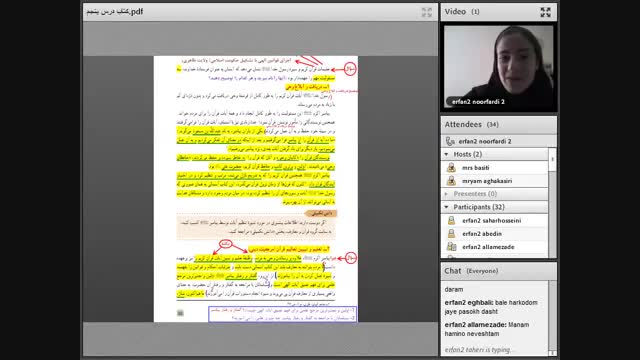Click the Chat (Everyone) pod title
Image resolution: width=640 pixels, height=360 pixels.
coord(471,271)
